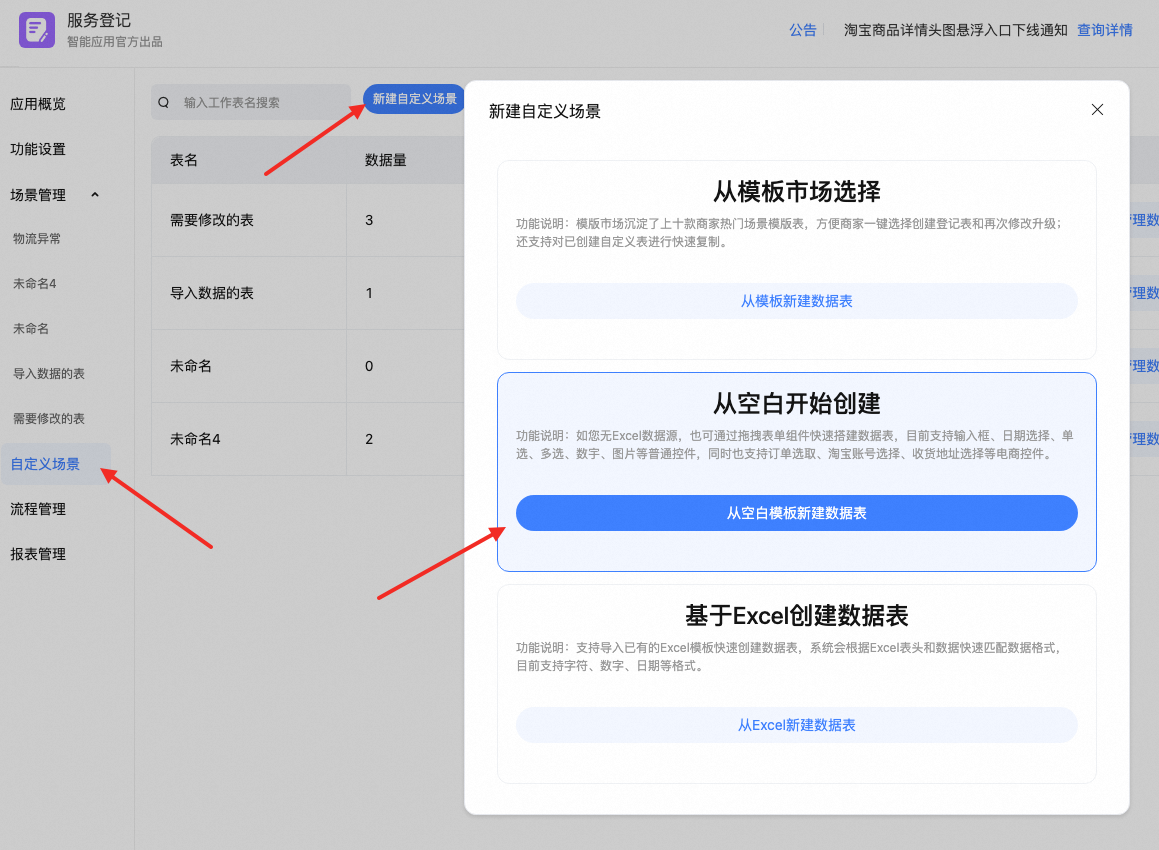Image resolution: width=1159 pixels, height=850 pixels.
Task: Click the 服务登记 app logo icon
Action: 37,30
